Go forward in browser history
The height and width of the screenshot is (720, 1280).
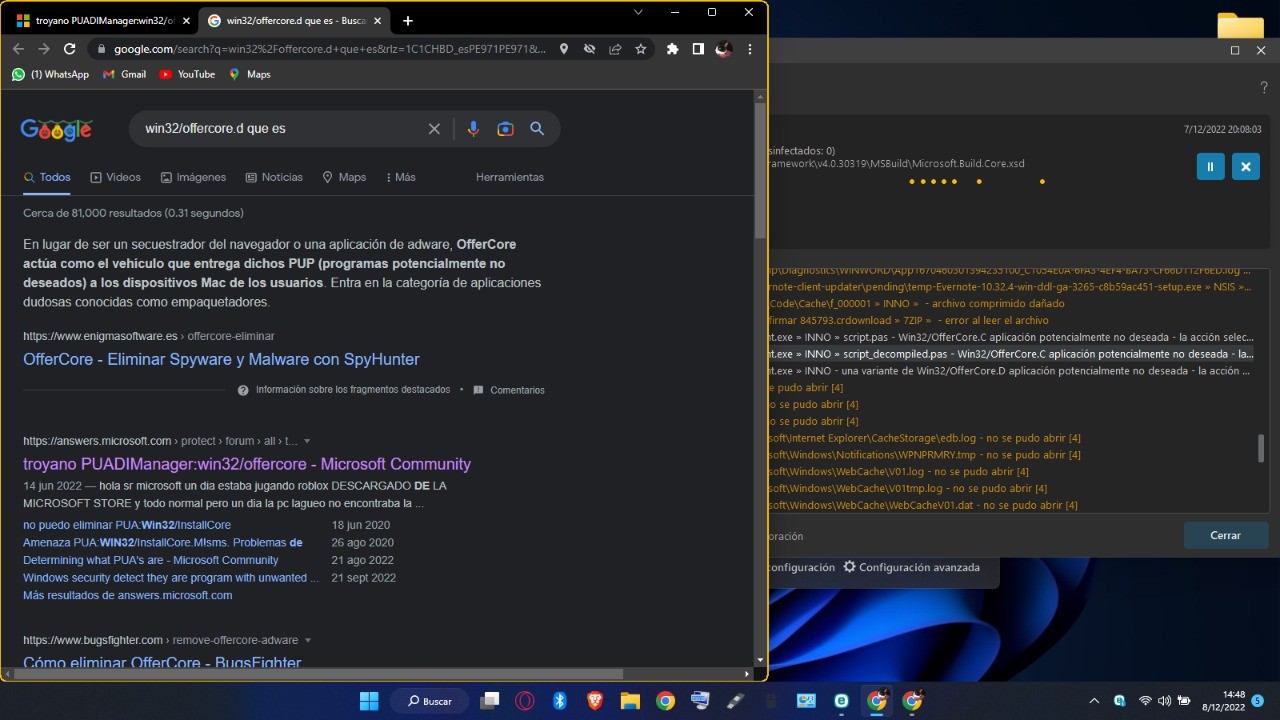[x=44, y=49]
